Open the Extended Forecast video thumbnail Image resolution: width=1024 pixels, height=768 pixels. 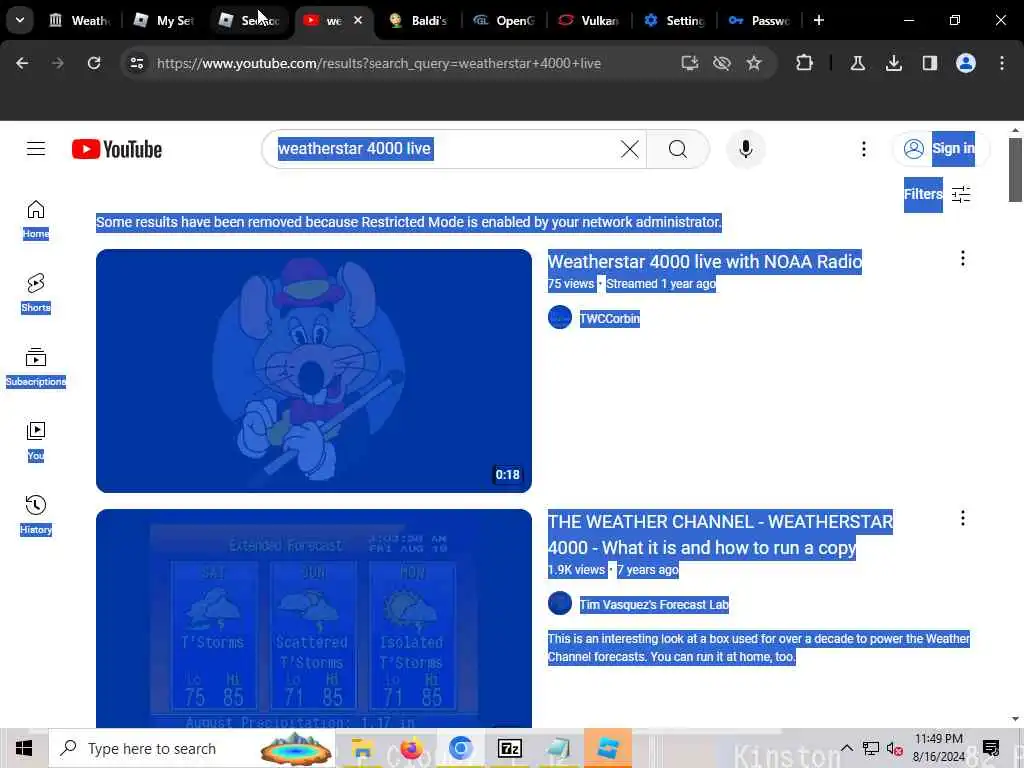click(313, 618)
